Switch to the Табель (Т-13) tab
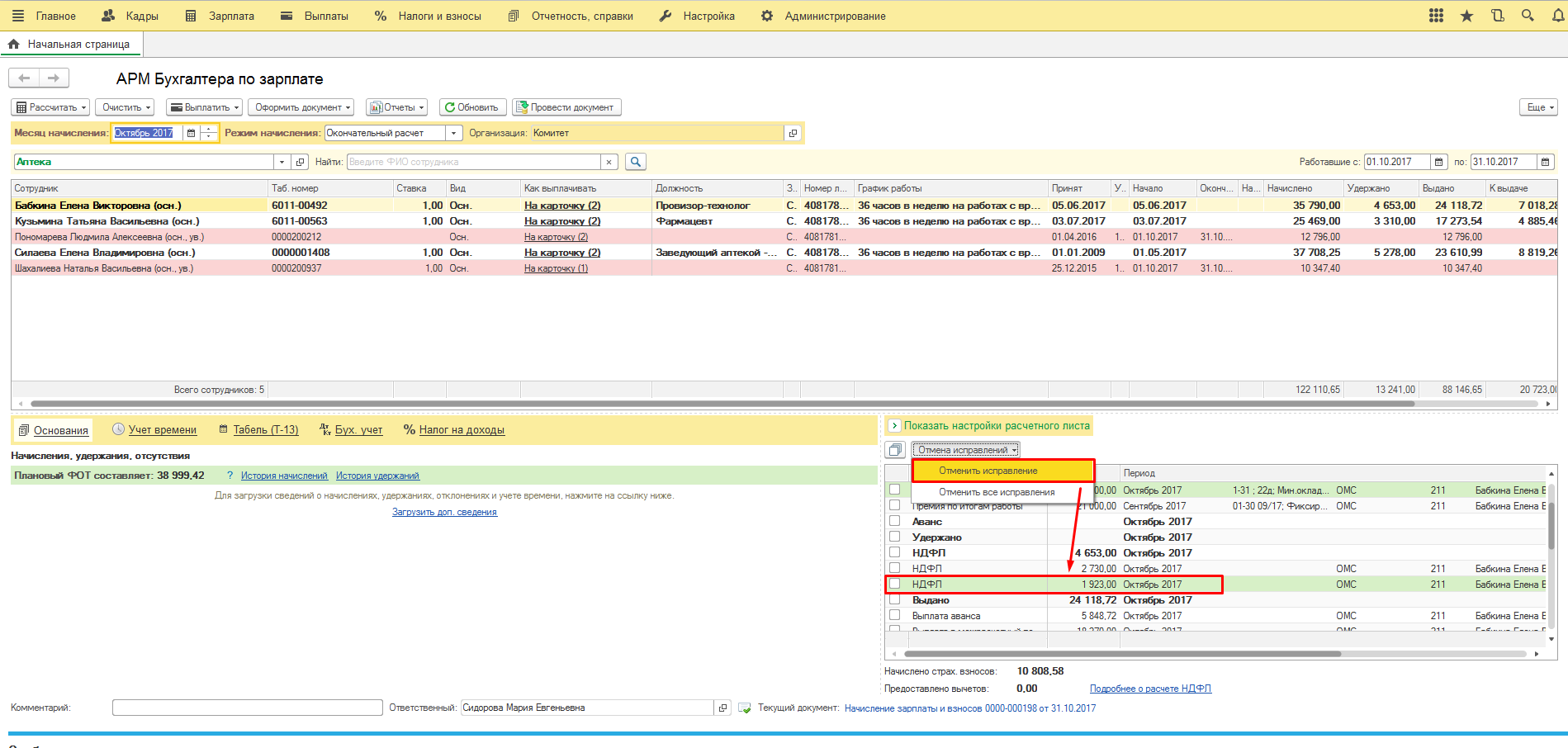The width and height of the screenshot is (1568, 748). [x=265, y=430]
